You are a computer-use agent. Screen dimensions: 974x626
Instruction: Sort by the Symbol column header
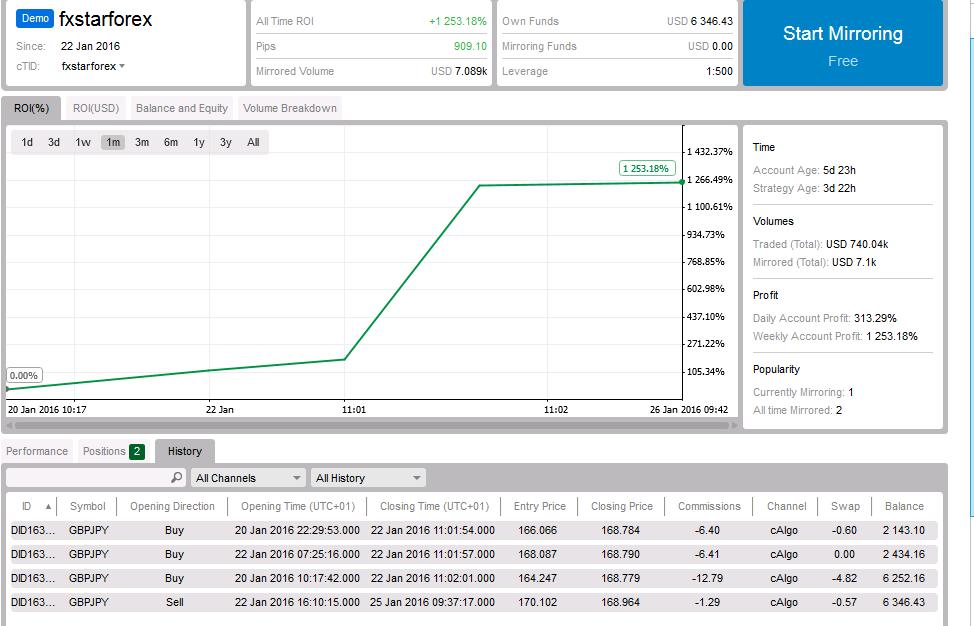coord(88,506)
